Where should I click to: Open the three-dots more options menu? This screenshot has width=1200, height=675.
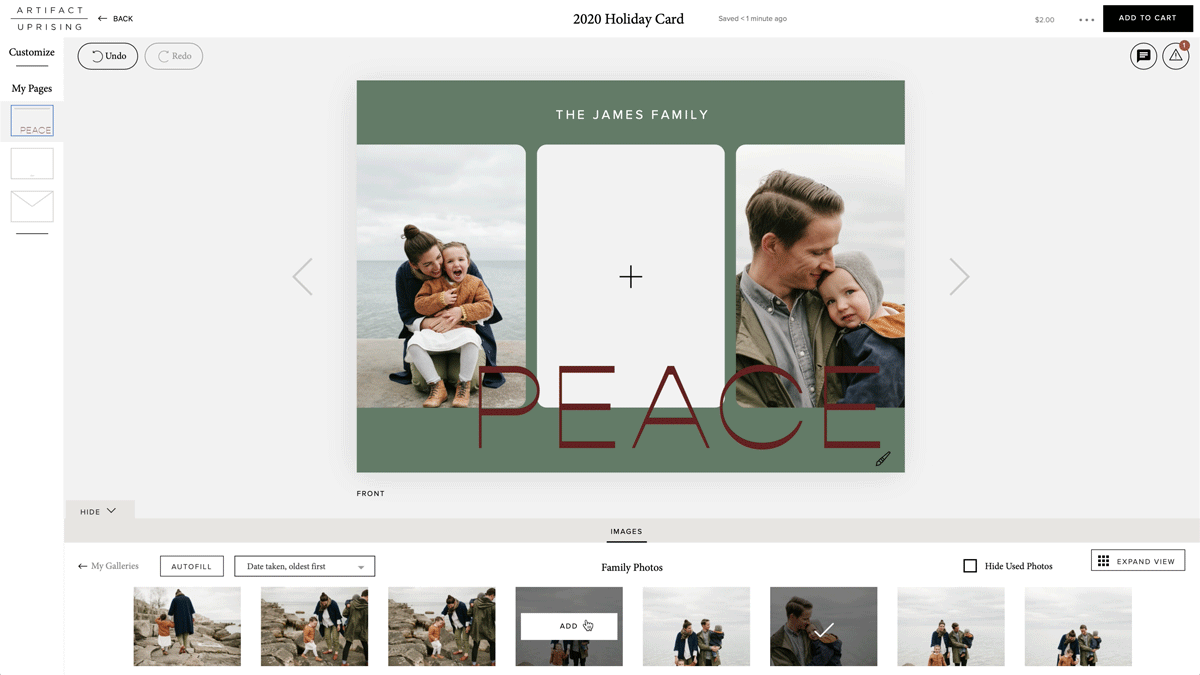pos(1087,19)
